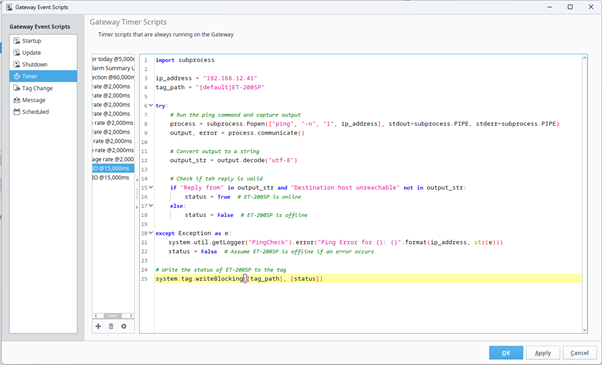This screenshot has width=602, height=365.
Task: Click the subprocess.Popen call on line 8
Action: (364, 124)
